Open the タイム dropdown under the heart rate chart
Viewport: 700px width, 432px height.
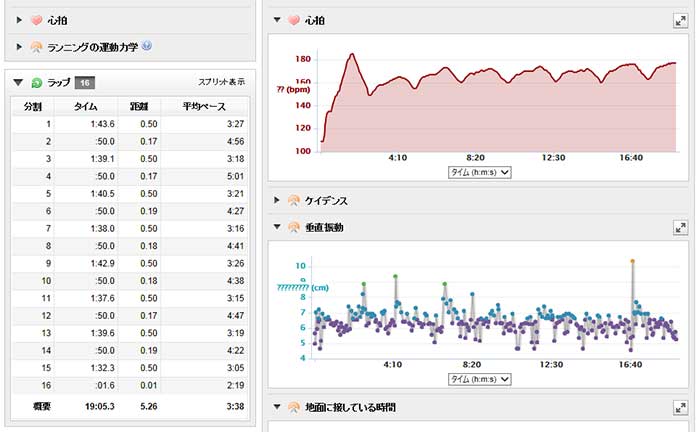(x=481, y=172)
